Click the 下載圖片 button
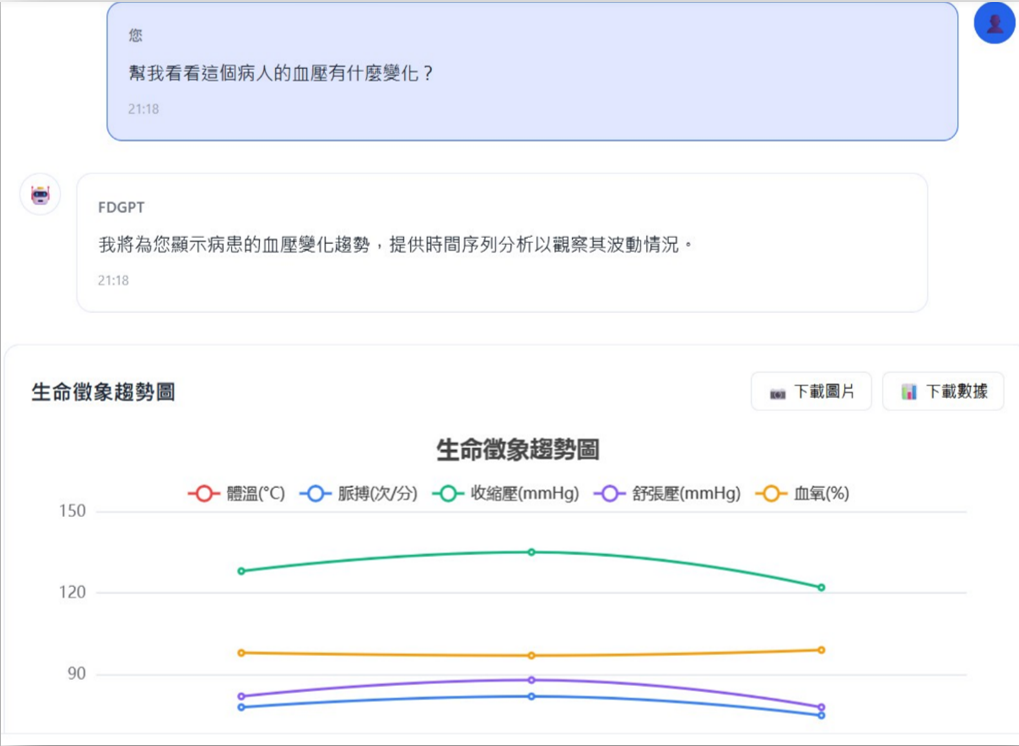The image size is (1019, 746). coord(812,391)
